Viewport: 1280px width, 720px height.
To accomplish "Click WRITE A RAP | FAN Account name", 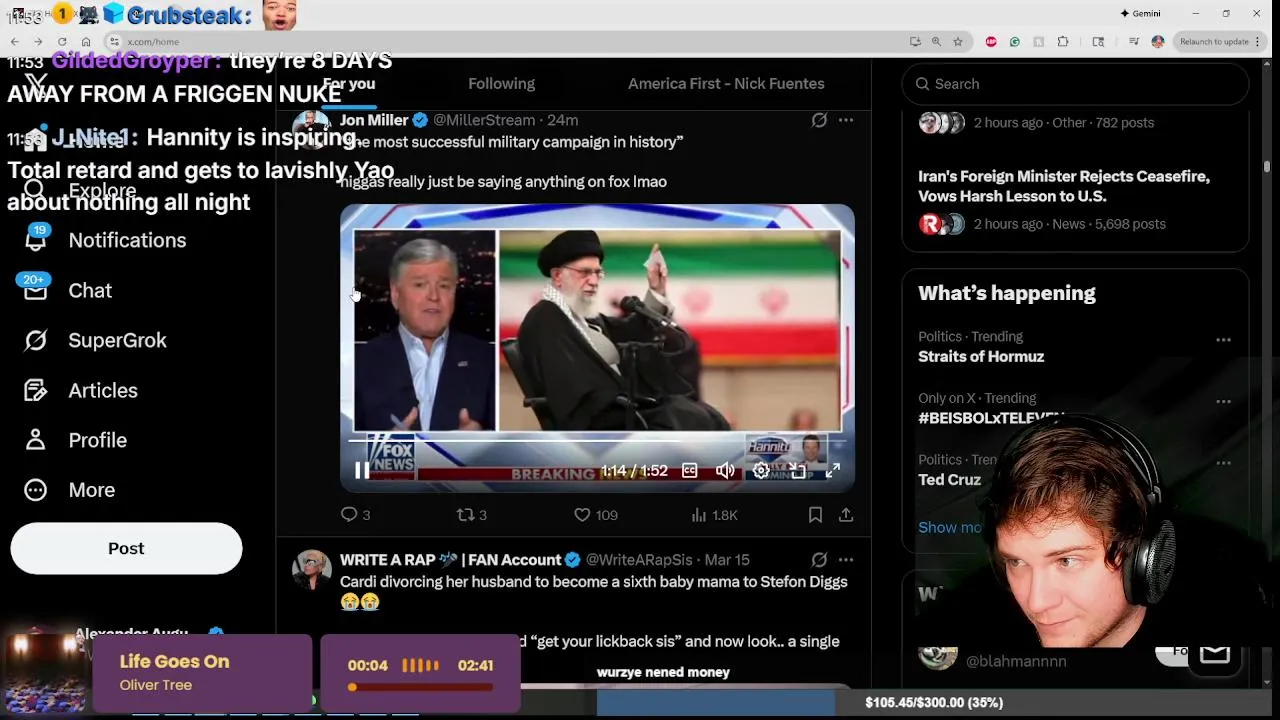I will point(450,560).
